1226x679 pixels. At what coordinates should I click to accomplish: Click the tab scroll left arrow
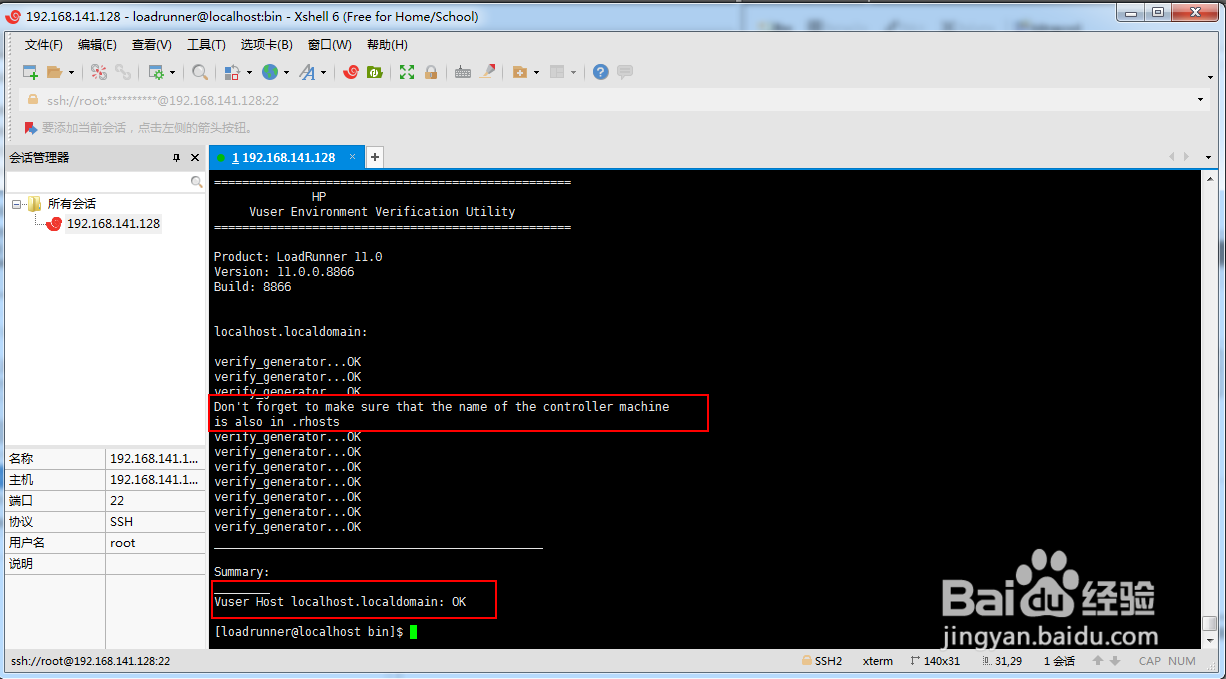coord(1172,157)
